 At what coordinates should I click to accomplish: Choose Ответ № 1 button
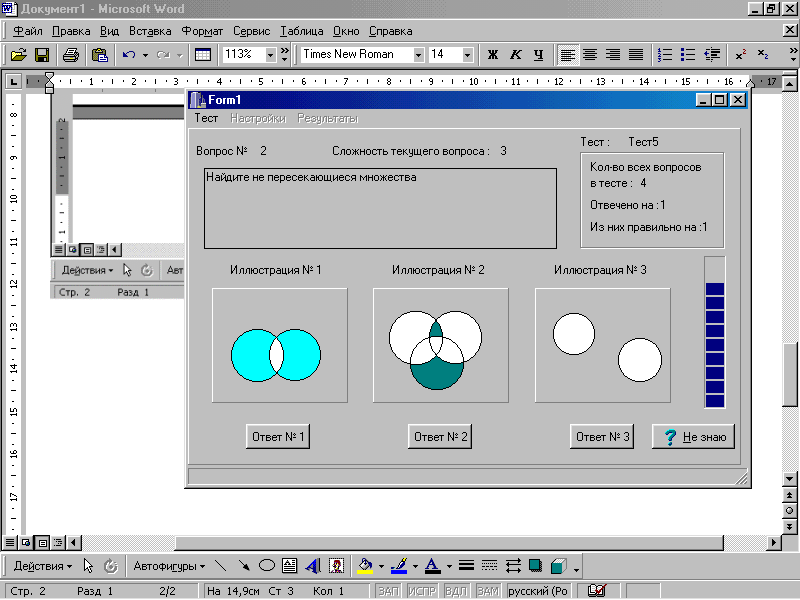278,437
